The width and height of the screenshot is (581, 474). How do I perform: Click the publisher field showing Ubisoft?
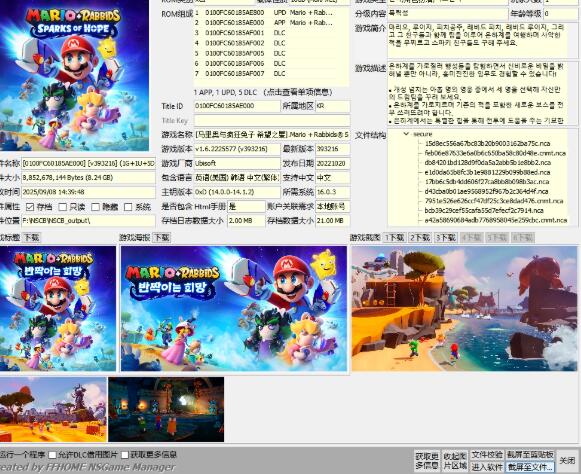click(237, 163)
